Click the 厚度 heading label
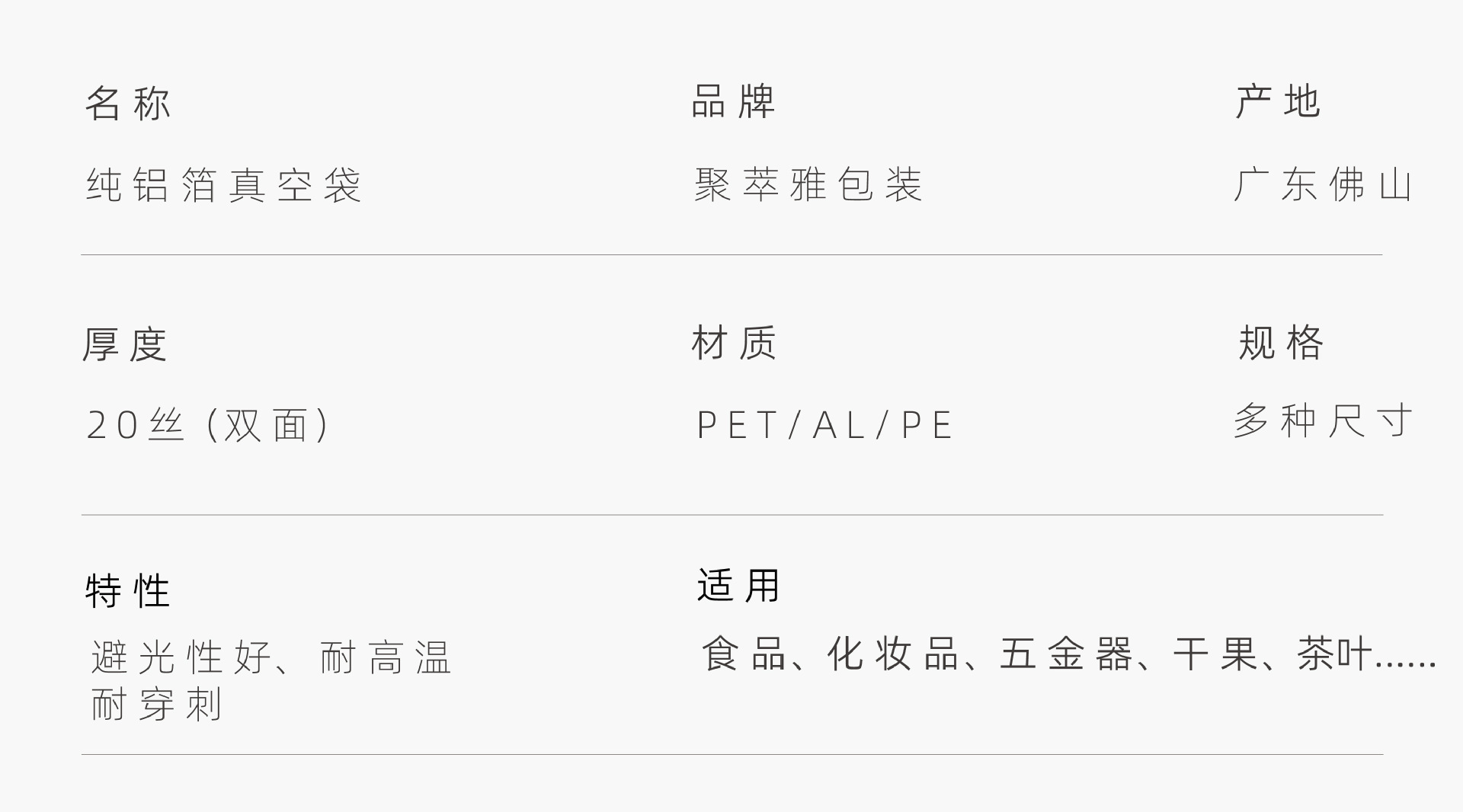1463x812 pixels. (x=125, y=344)
